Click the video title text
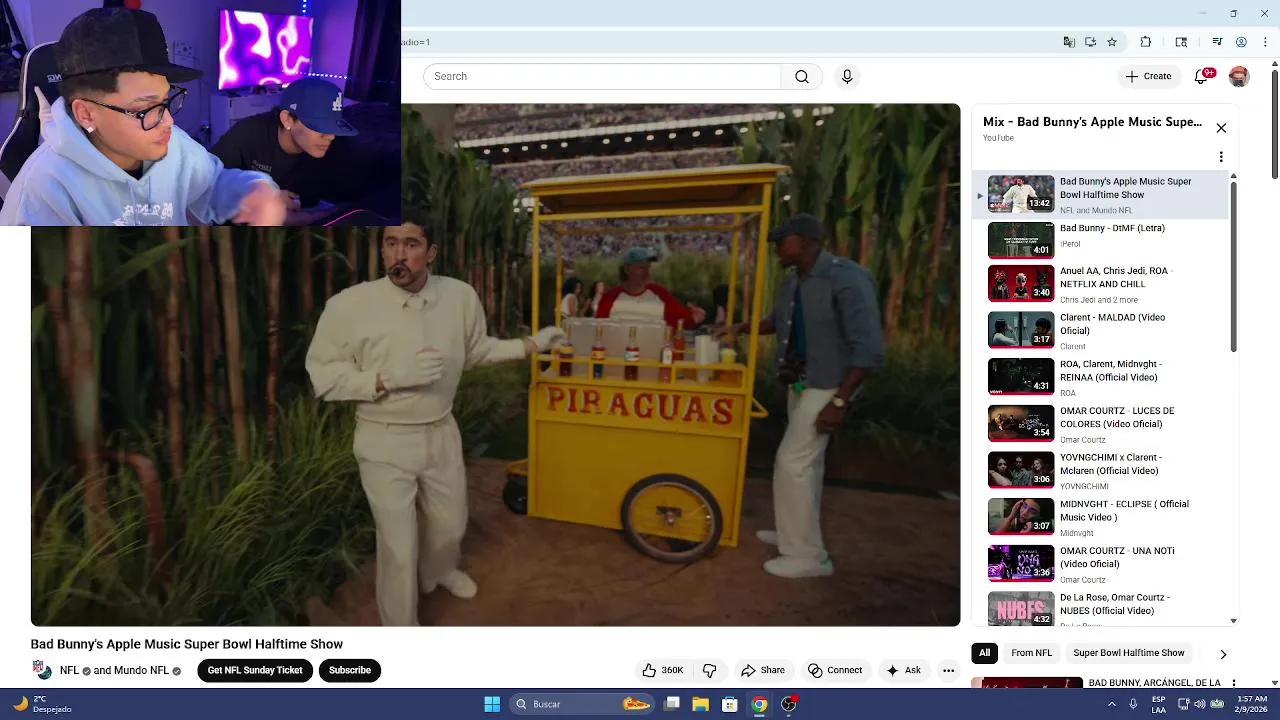The height and width of the screenshot is (720, 1280). point(187,644)
